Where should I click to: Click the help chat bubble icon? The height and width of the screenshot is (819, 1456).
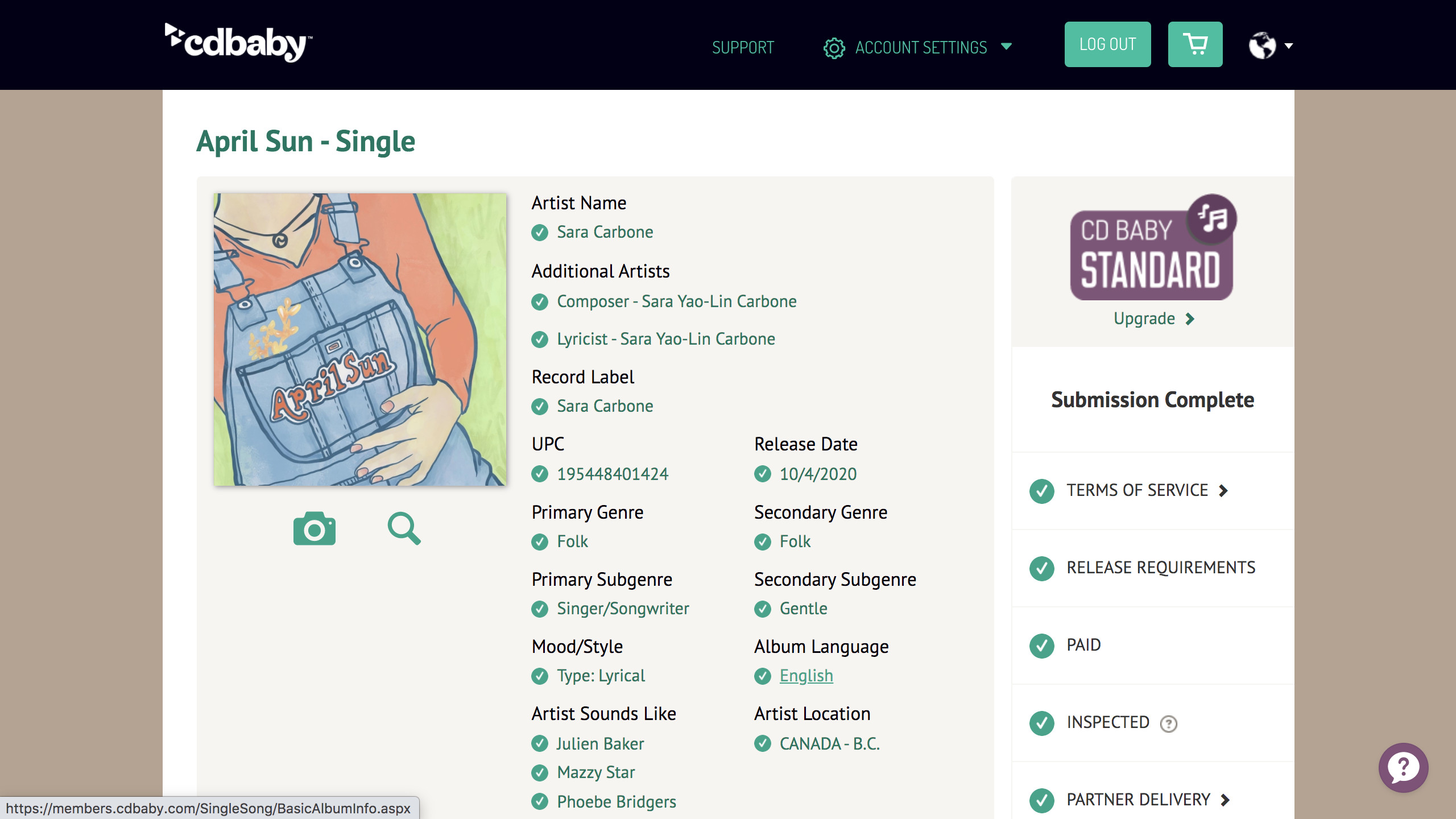(x=1404, y=767)
